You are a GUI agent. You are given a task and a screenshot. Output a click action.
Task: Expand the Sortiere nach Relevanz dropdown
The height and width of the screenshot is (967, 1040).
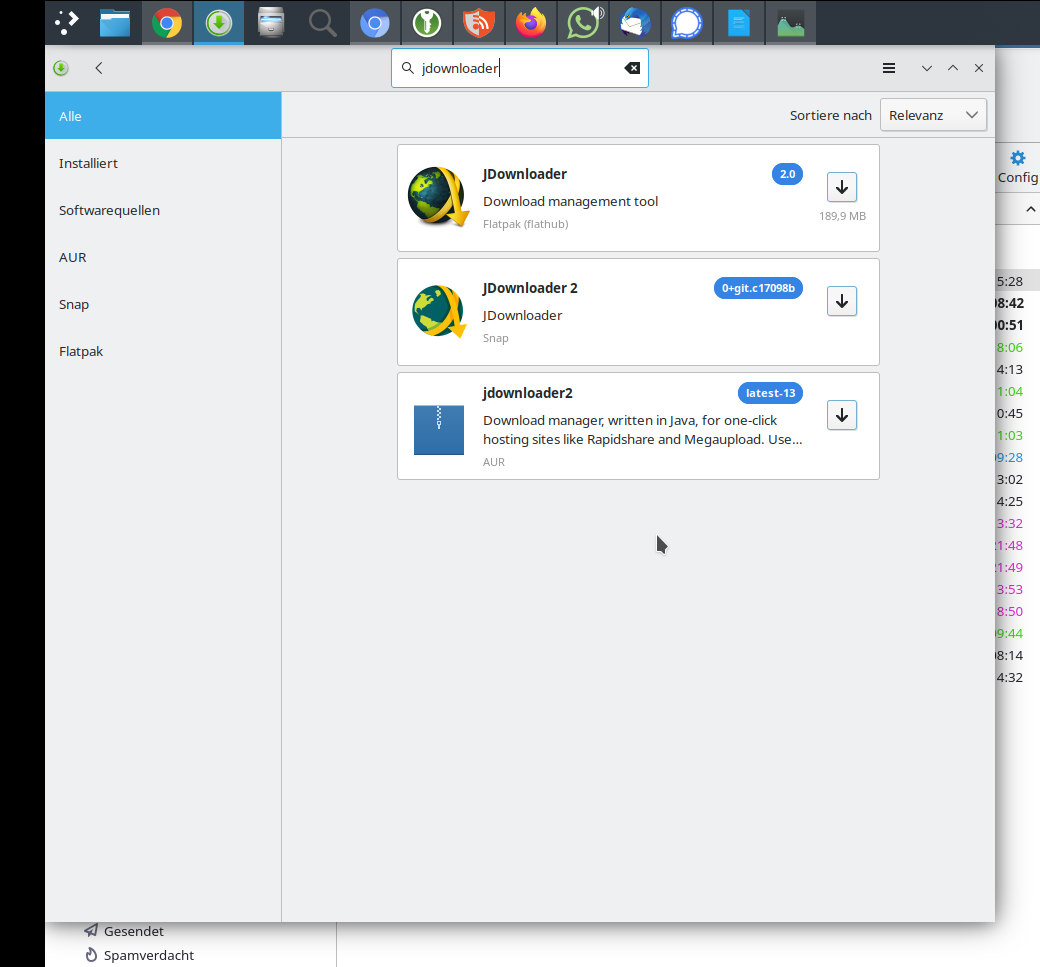[933, 115]
